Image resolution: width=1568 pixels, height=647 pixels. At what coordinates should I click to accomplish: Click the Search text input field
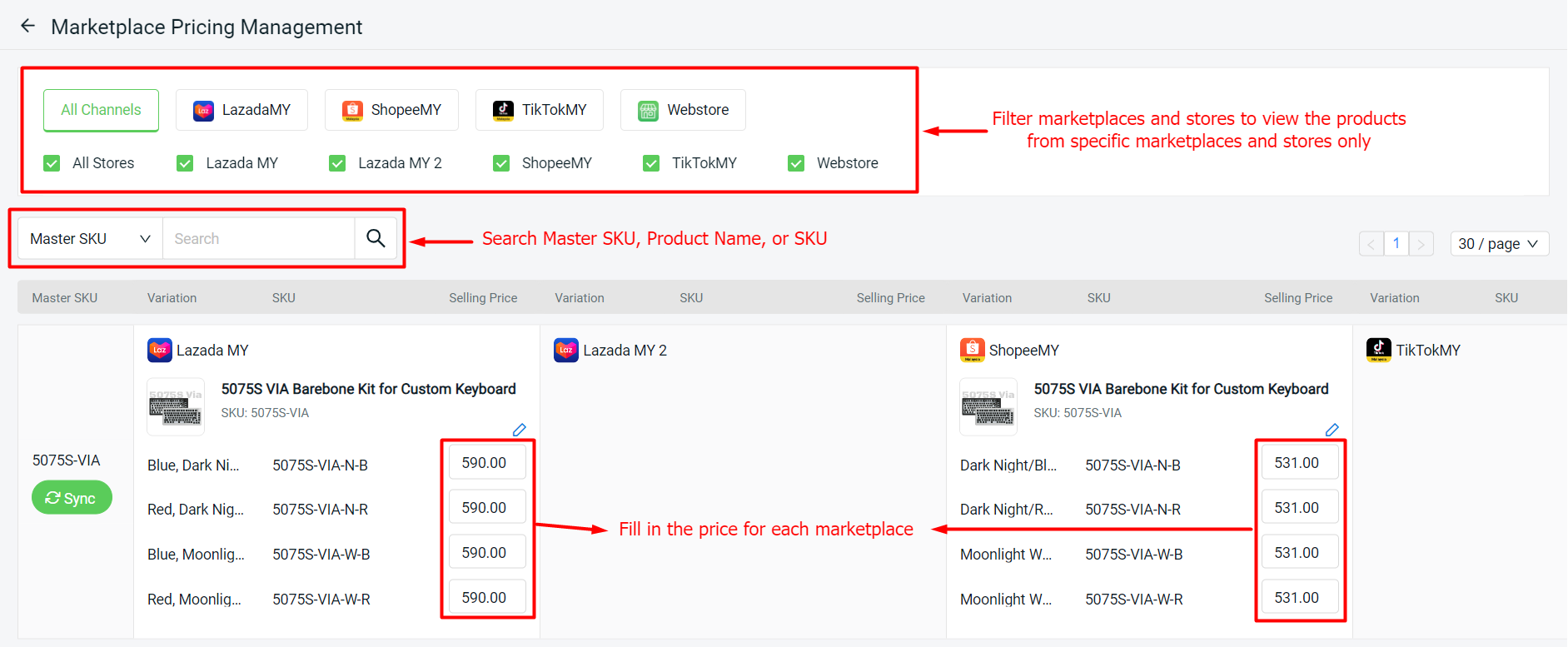tap(258, 239)
